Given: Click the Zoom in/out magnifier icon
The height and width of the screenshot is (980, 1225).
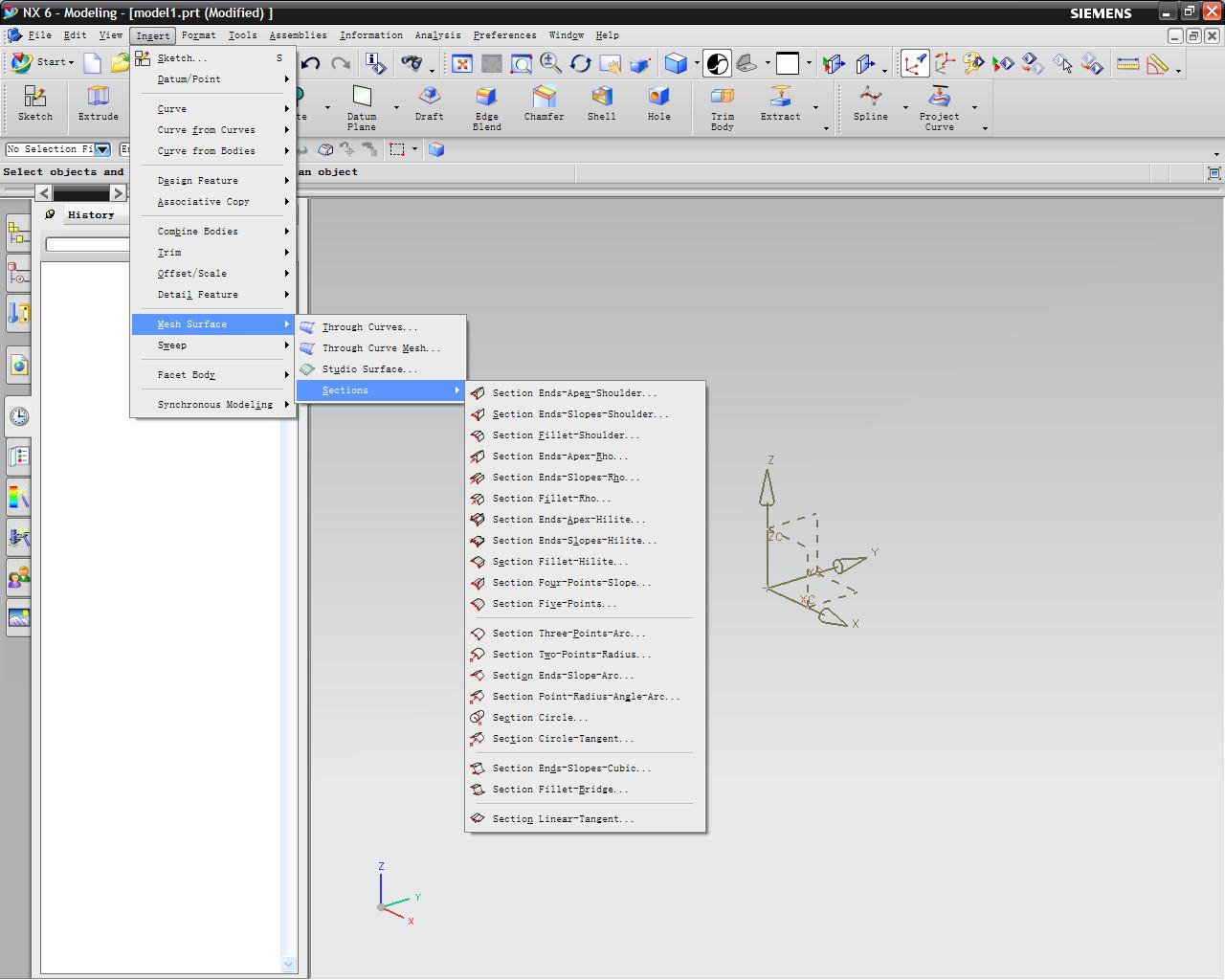Looking at the screenshot, I should [x=550, y=63].
